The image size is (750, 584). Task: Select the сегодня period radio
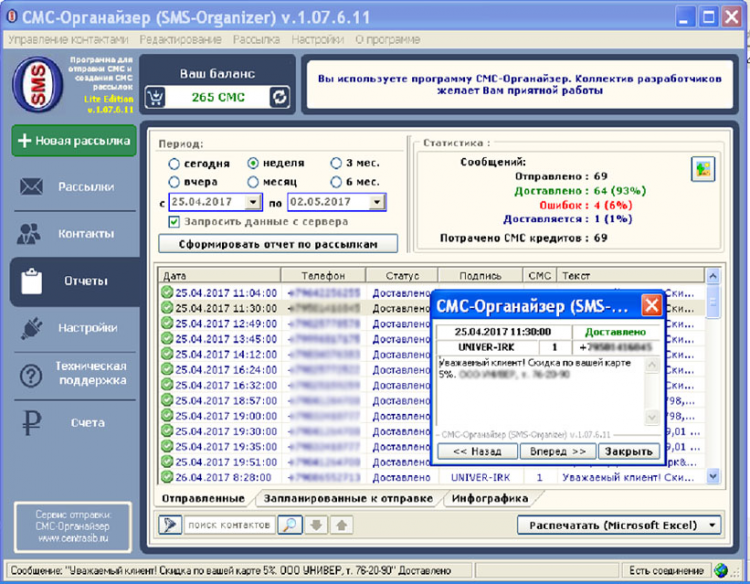pyautogui.click(x=174, y=164)
